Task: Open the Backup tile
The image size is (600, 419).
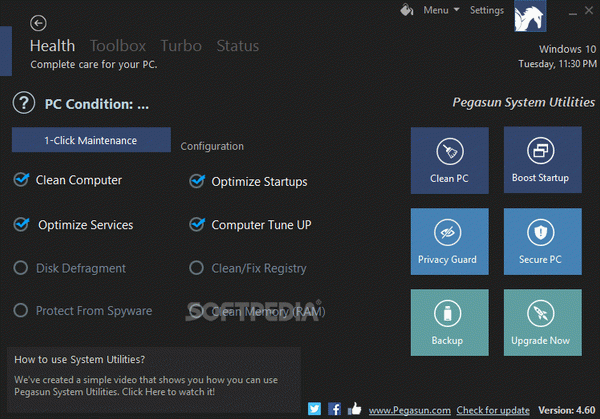Action: (x=450, y=323)
